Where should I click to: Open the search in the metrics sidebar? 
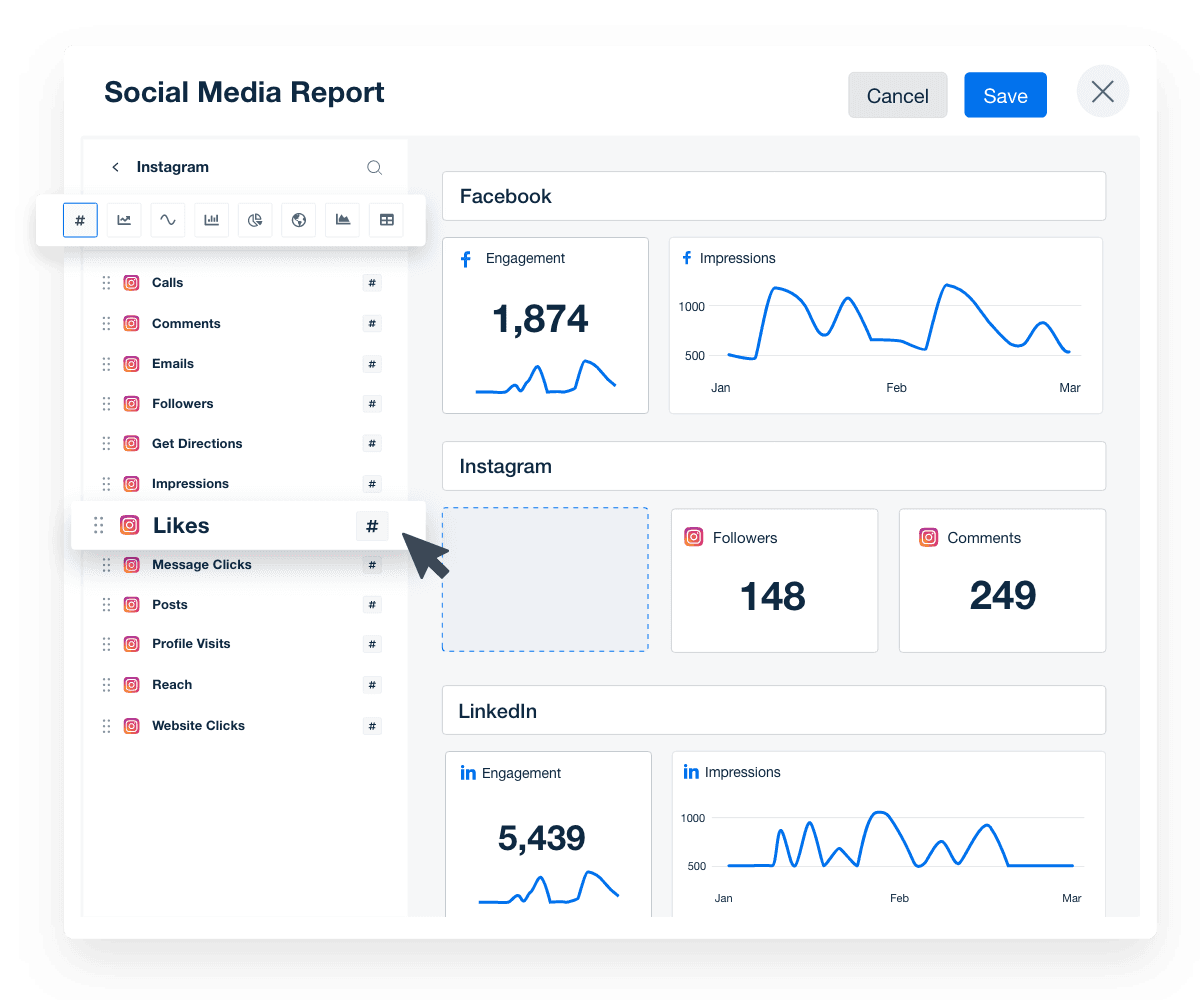[x=375, y=167]
